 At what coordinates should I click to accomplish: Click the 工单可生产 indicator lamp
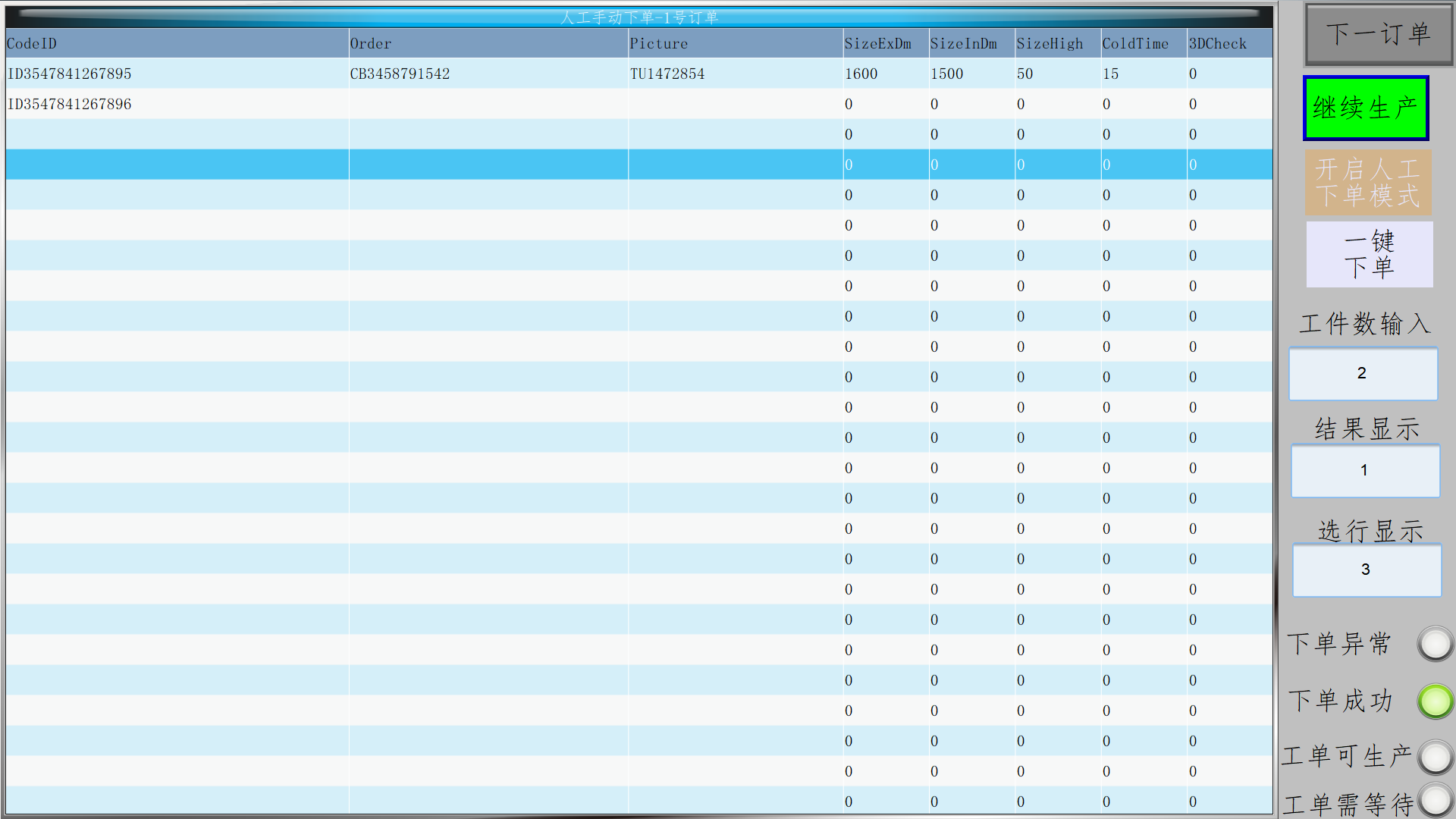tap(1435, 756)
